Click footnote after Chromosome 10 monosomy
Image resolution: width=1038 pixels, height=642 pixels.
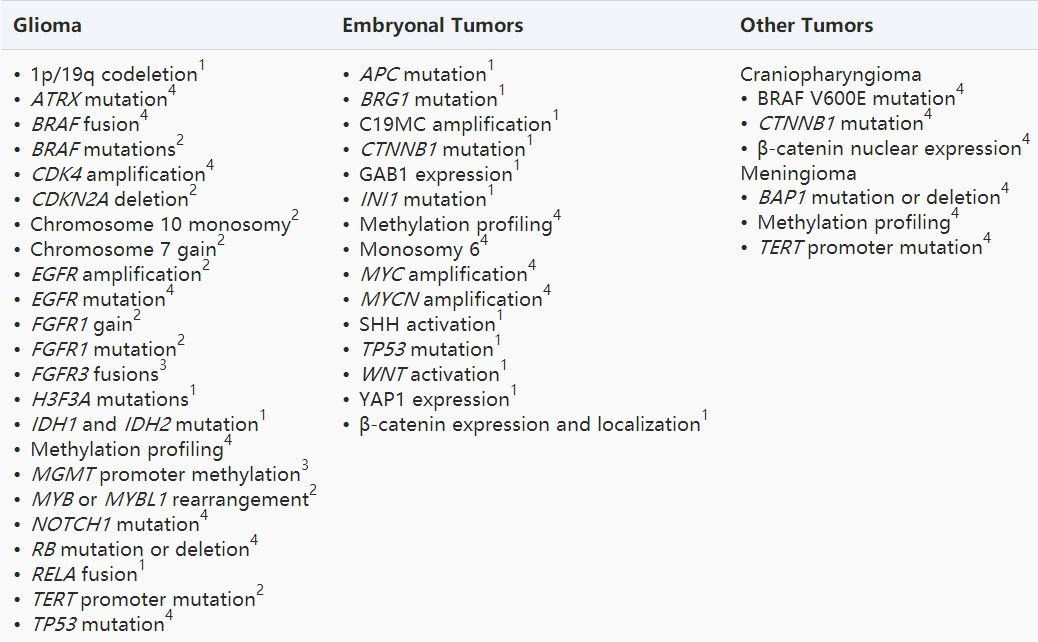(294, 217)
